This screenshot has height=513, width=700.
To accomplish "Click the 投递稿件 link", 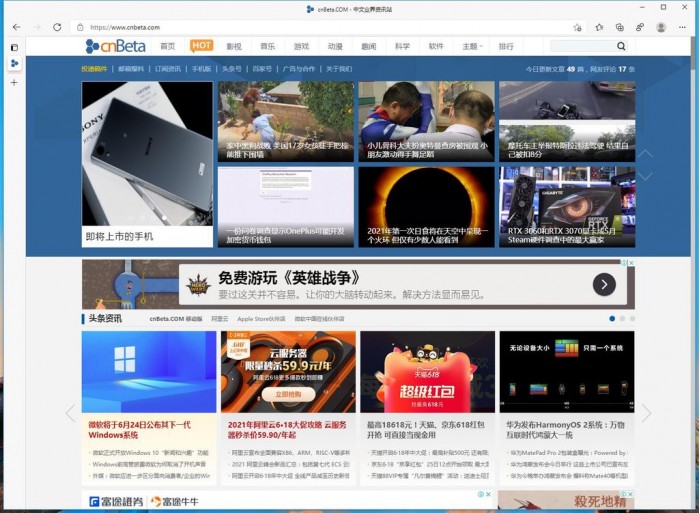I will (95, 69).
